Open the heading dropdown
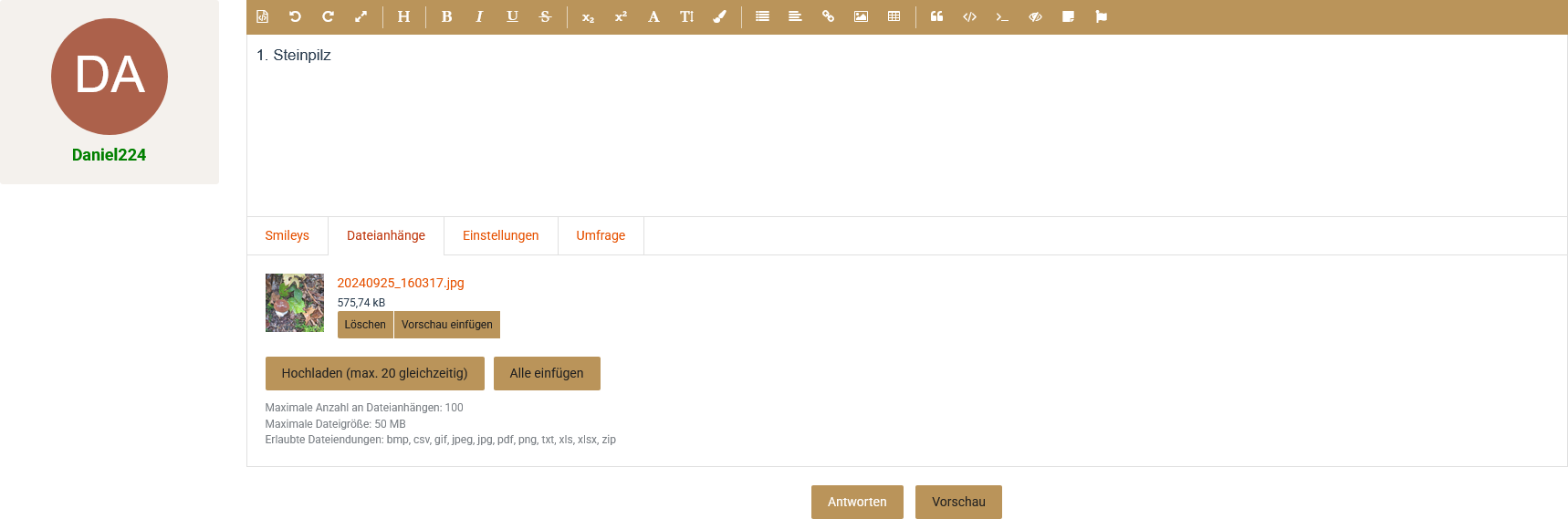The width and height of the screenshot is (1568, 519). (x=403, y=16)
